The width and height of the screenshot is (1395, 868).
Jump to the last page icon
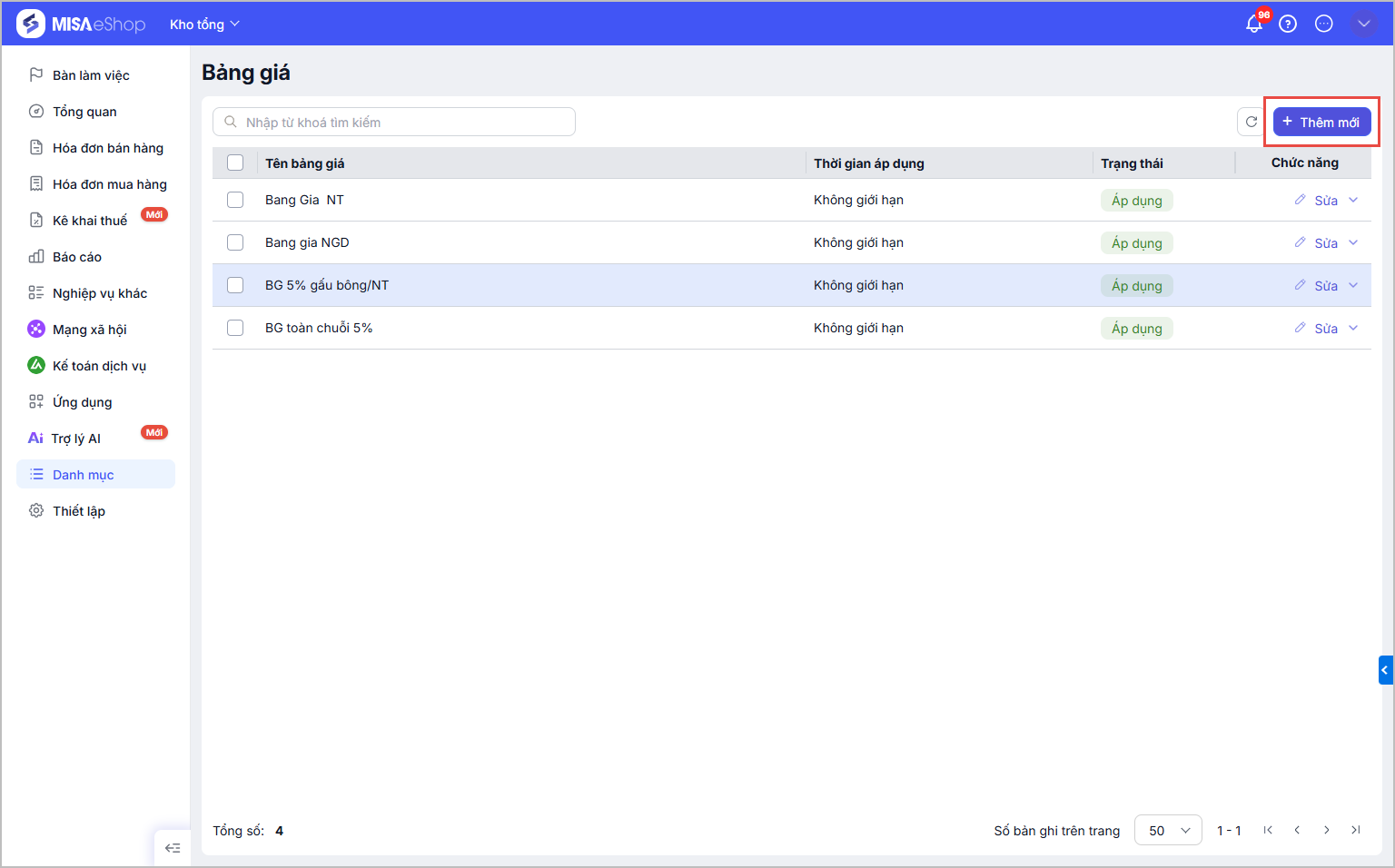tap(1356, 830)
